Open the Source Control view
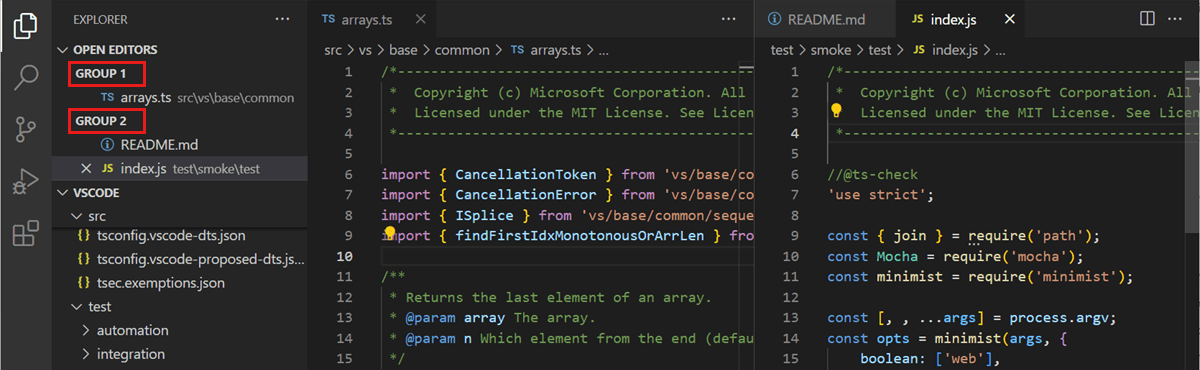Image resolution: width=1200 pixels, height=370 pixels. click(x=26, y=130)
